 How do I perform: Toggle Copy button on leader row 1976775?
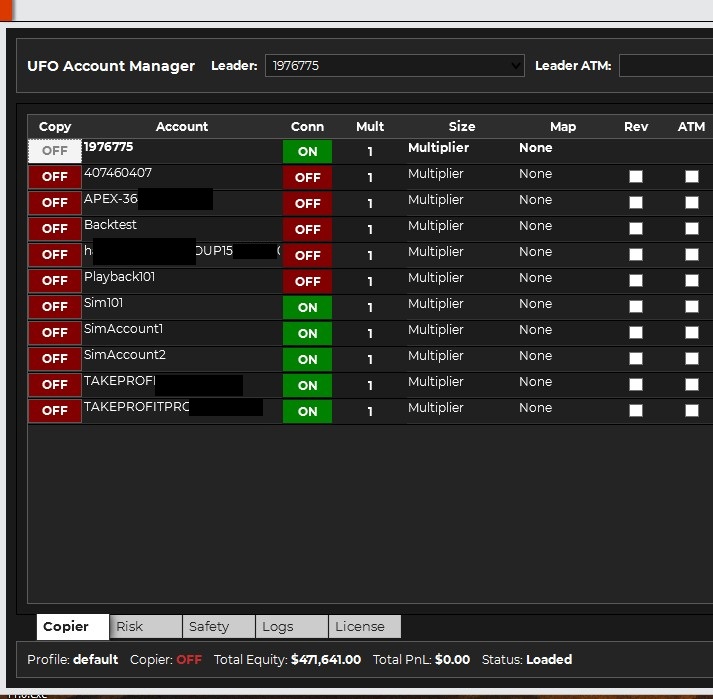pos(55,151)
